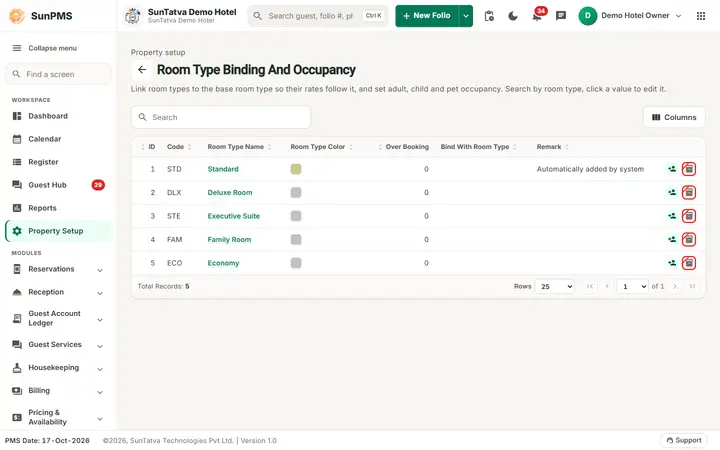
Task: Click the SunTatva Demo Hotel logo
Action: coord(133,16)
